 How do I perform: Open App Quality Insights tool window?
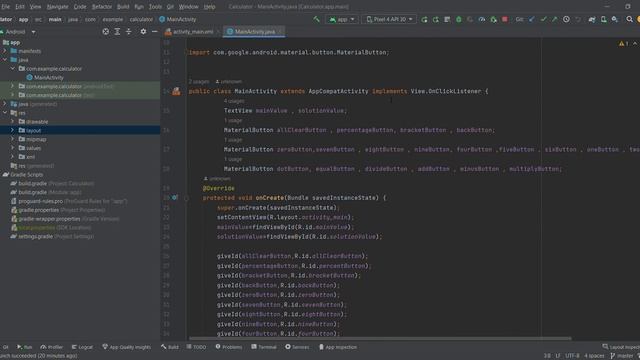tap(126, 347)
